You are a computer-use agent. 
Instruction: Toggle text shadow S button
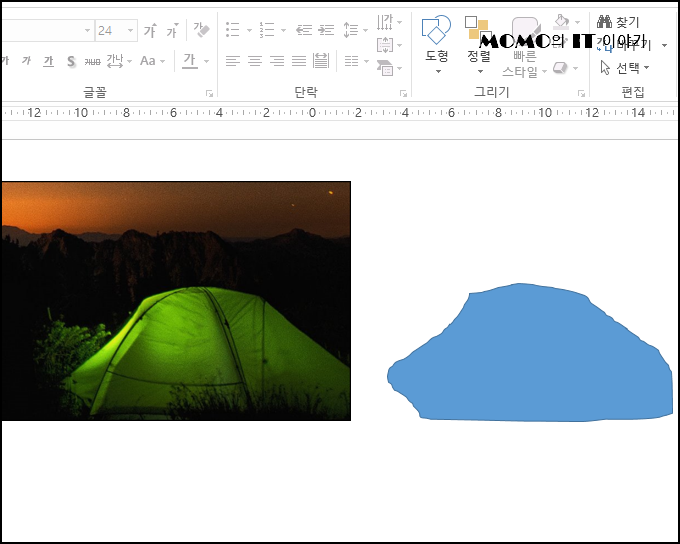coord(71,61)
